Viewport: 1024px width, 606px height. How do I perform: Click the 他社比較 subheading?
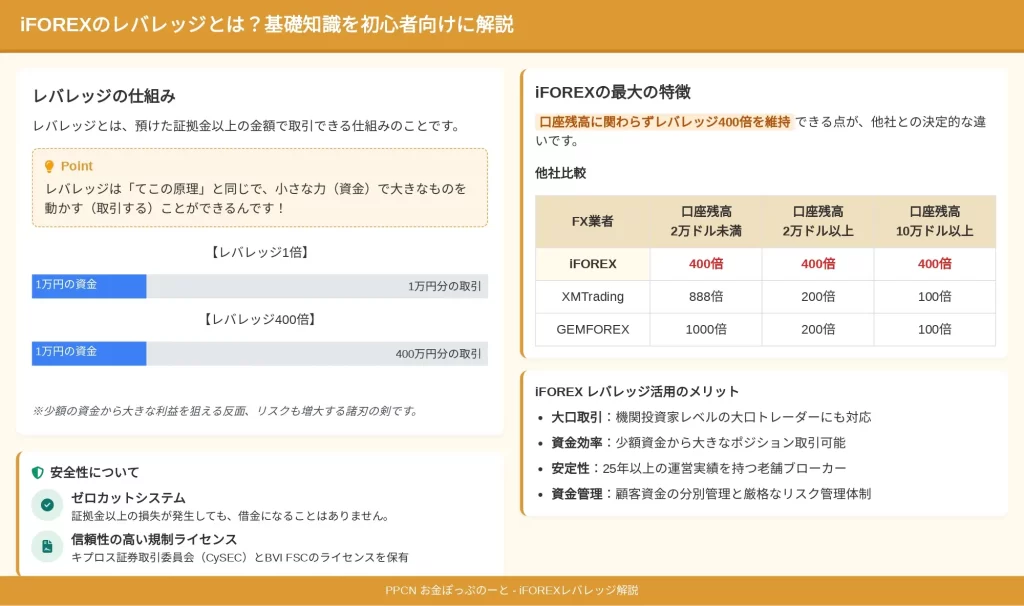(x=560, y=173)
